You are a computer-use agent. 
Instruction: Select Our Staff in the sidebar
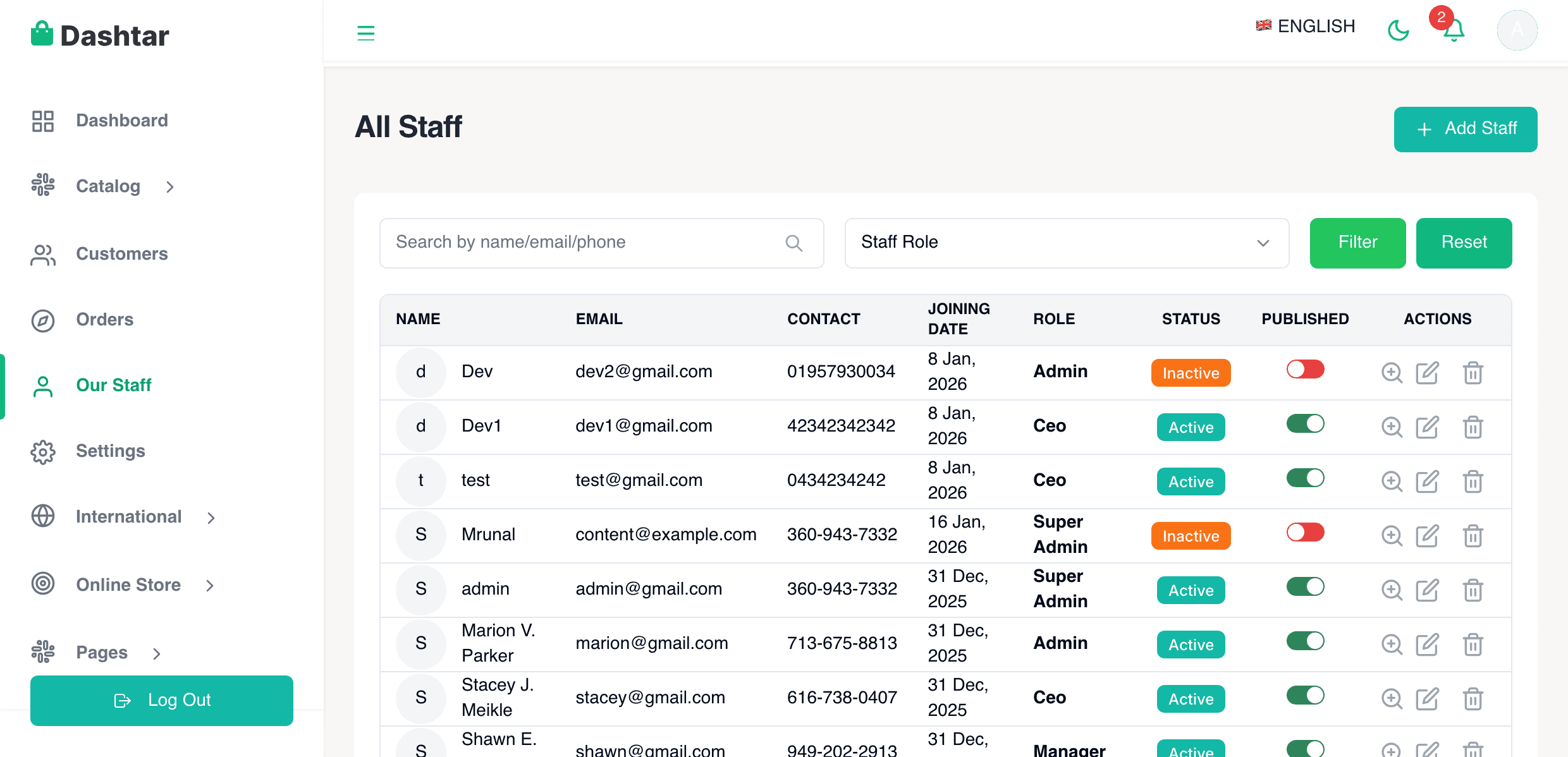[114, 385]
